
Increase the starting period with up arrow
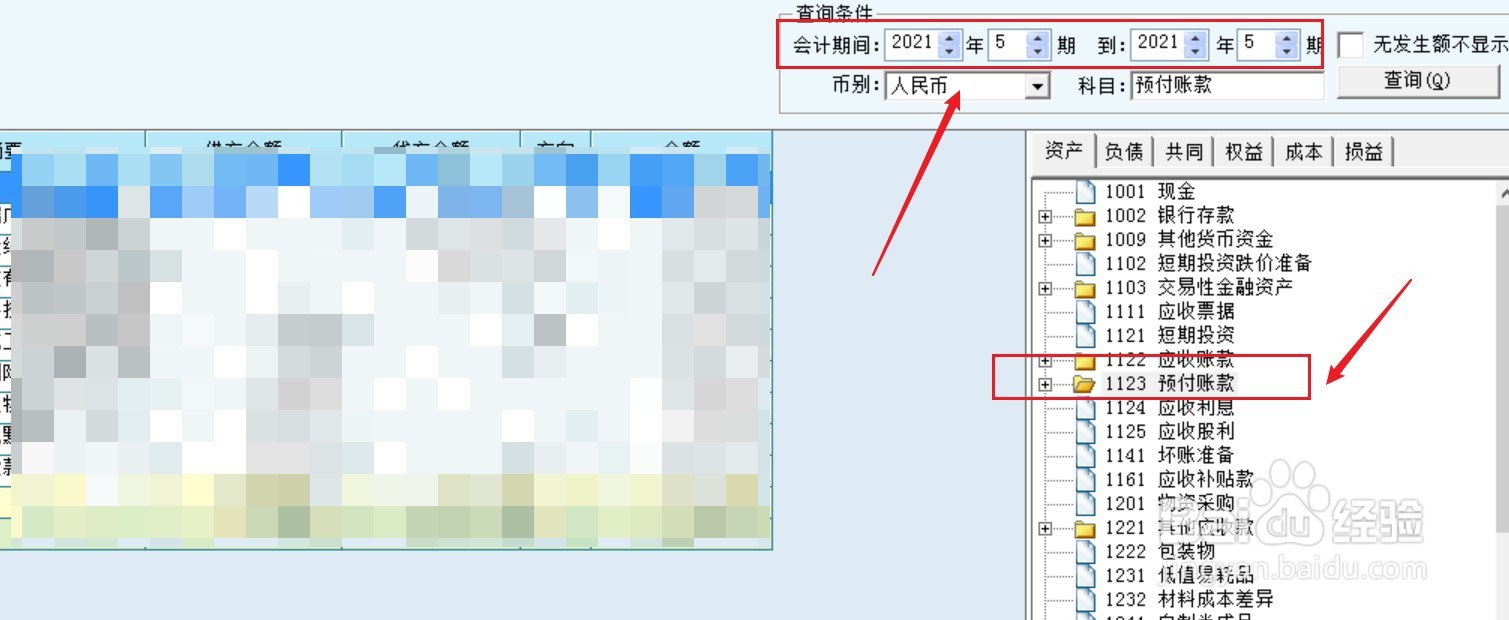click(1038, 38)
